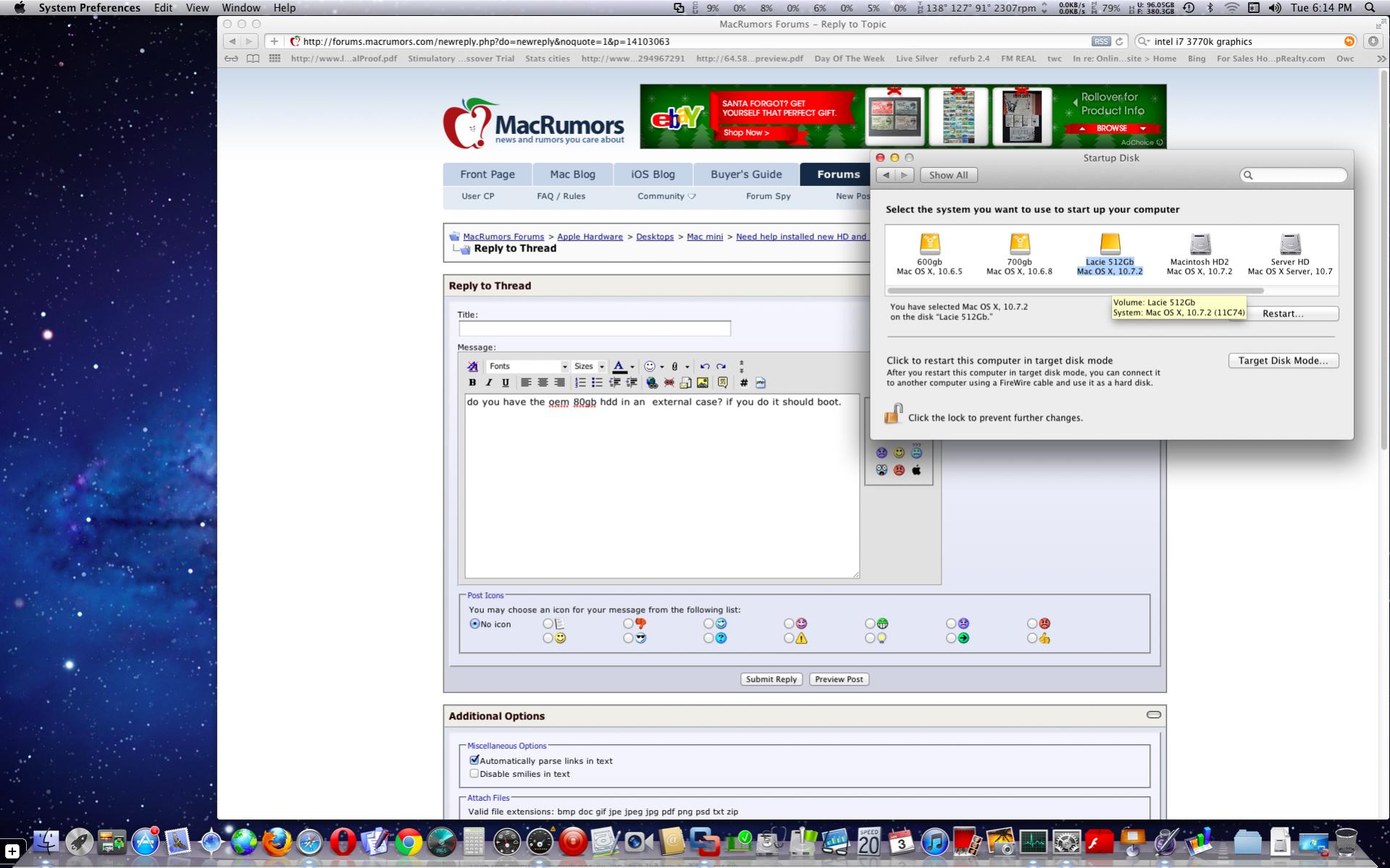Click the Preview Post button

(839, 679)
